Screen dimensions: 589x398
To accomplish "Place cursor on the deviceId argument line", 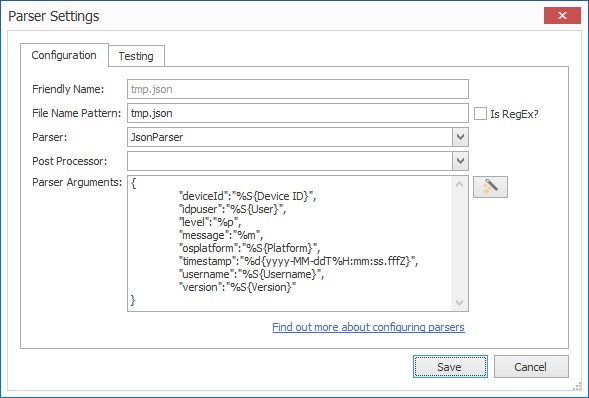I will pyautogui.click(x=247, y=196).
